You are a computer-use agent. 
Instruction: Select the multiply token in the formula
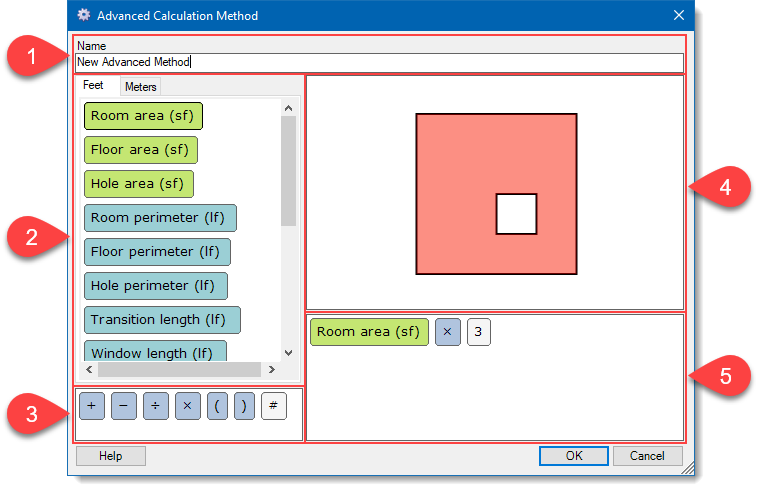pos(447,332)
